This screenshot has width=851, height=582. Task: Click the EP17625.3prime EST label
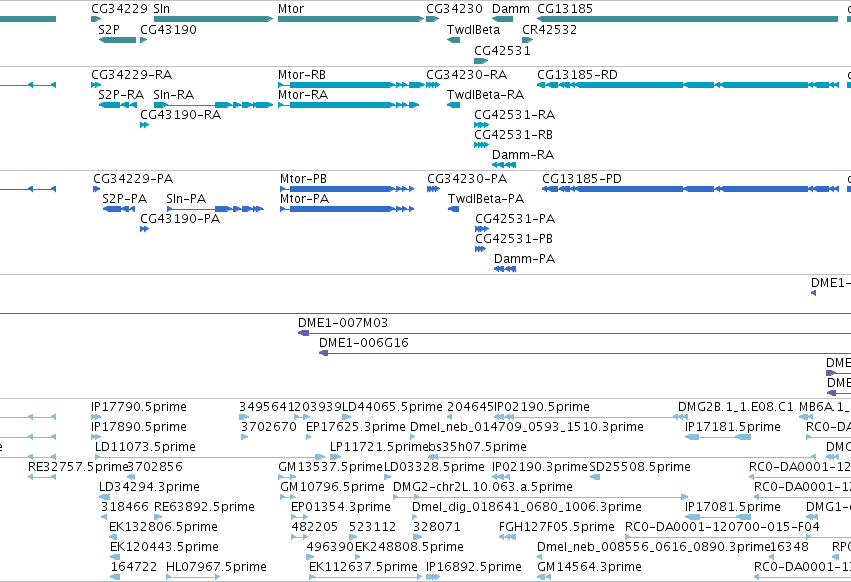pyautogui.click(x=355, y=427)
